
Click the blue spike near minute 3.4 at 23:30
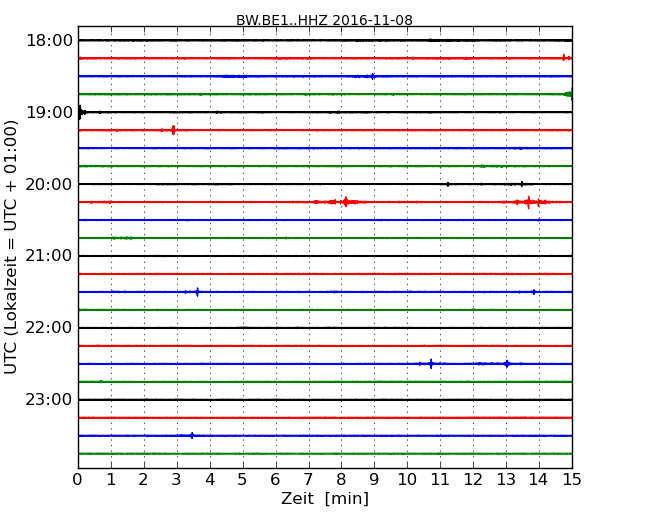[x=192, y=435]
